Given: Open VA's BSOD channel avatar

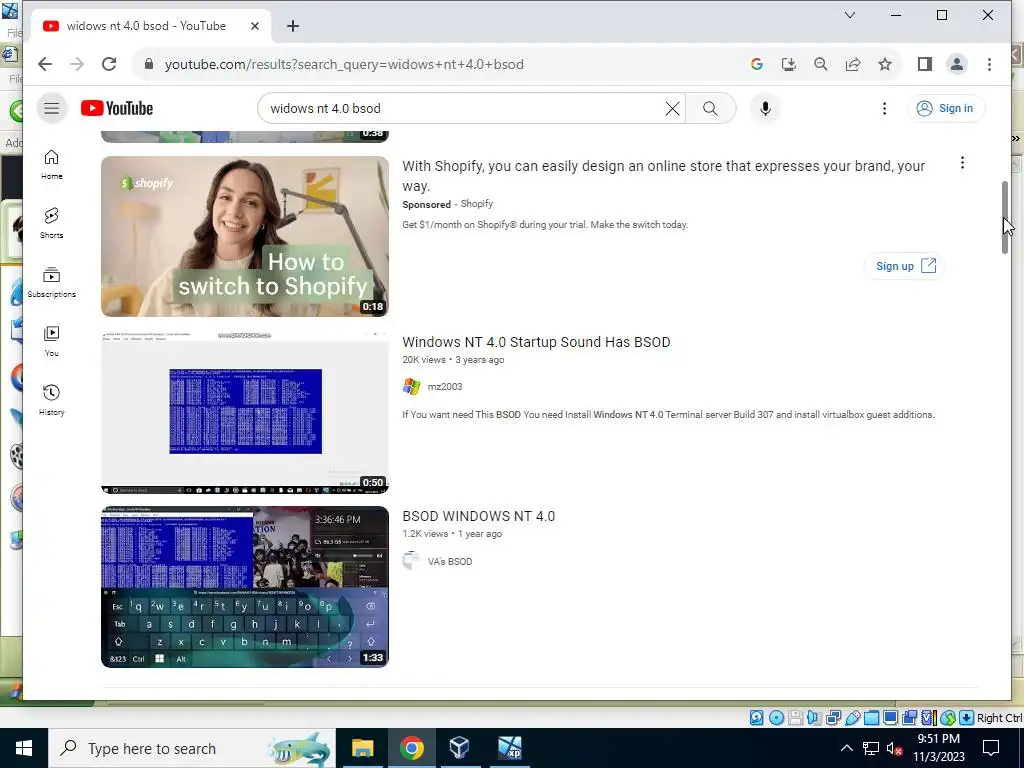Looking at the screenshot, I should point(411,561).
